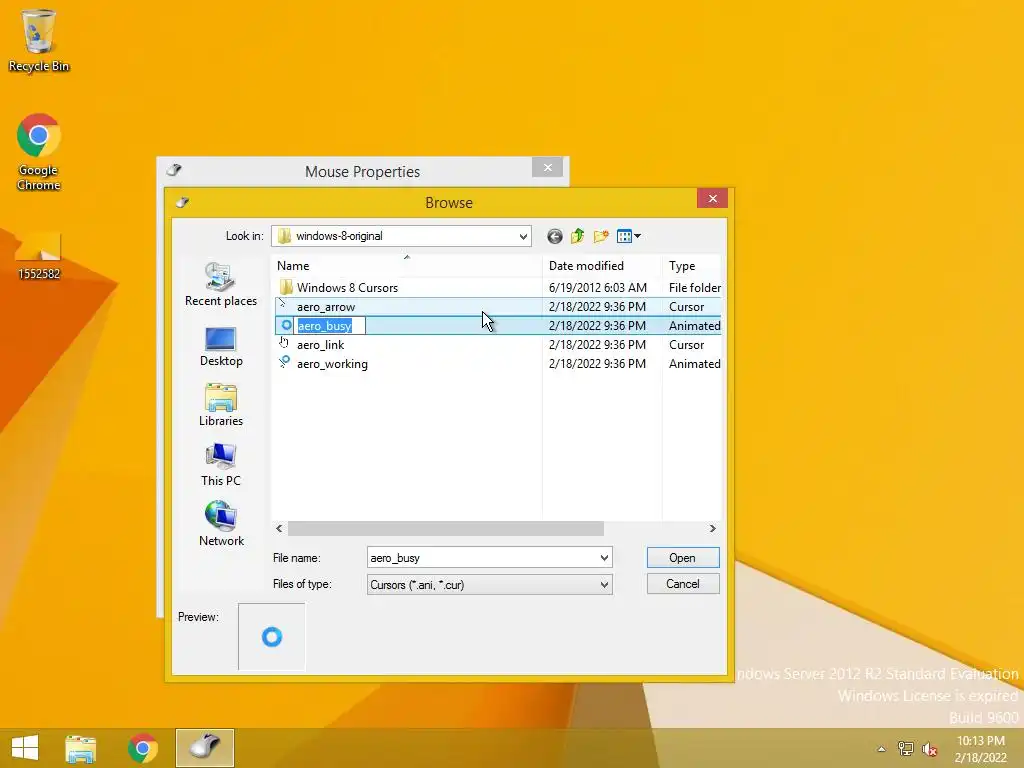1024x768 pixels.
Task: Click the File folder type cell
Action: (694, 288)
